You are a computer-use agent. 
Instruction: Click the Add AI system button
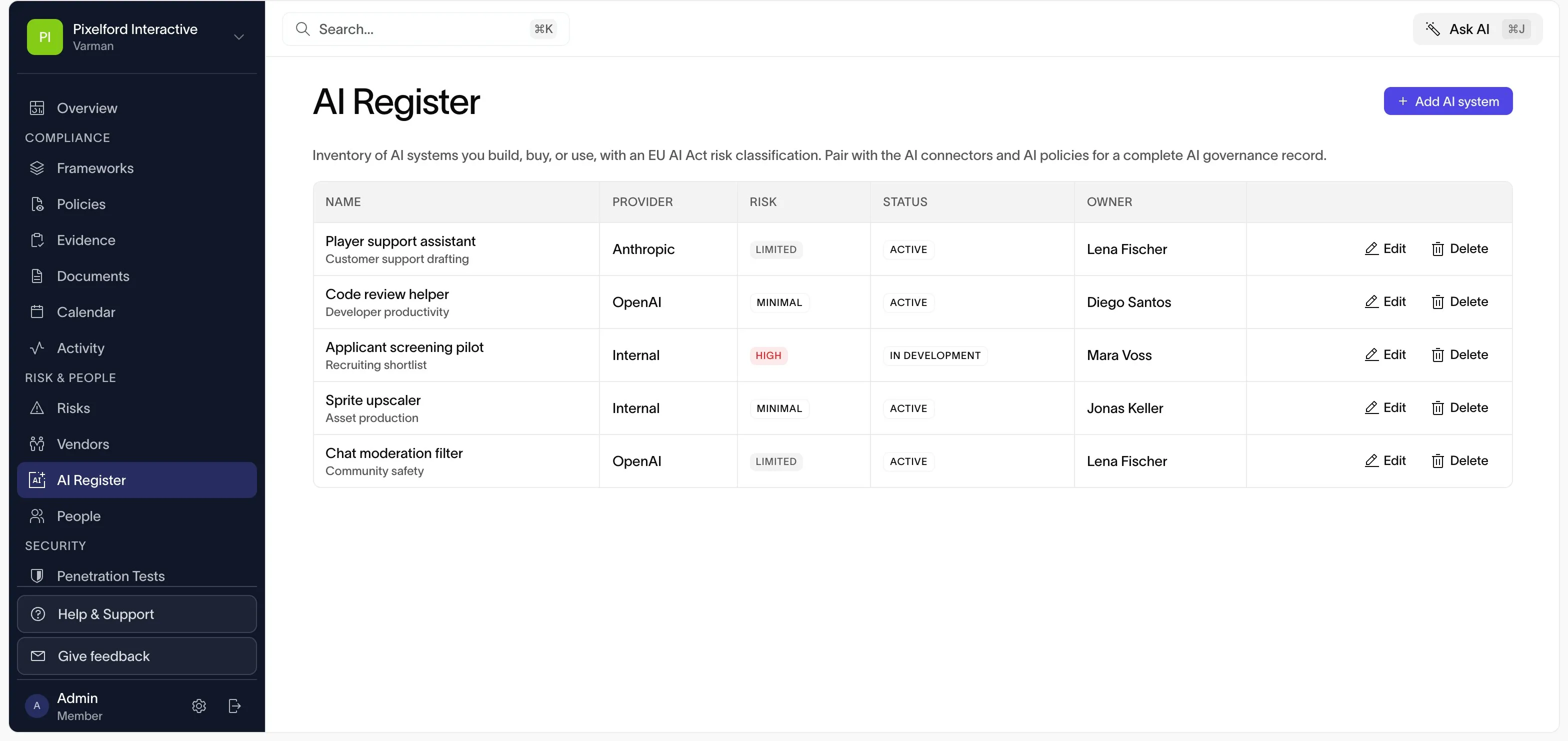[x=1448, y=101]
